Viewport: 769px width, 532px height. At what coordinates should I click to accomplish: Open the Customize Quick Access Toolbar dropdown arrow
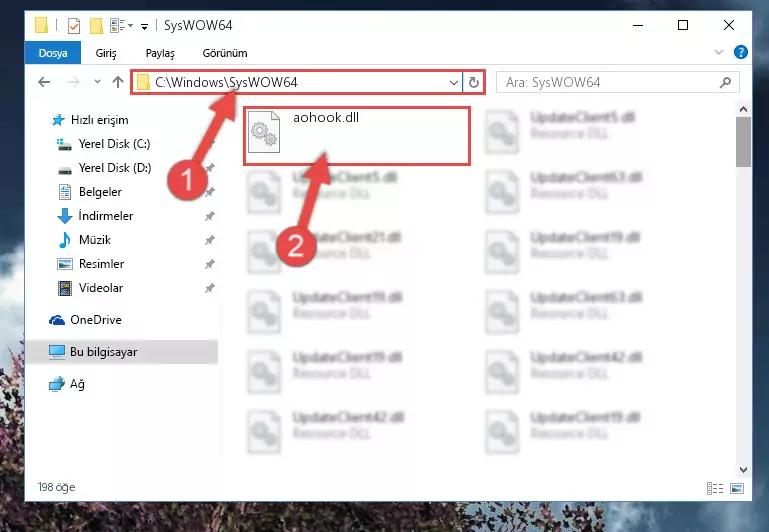pos(144,26)
